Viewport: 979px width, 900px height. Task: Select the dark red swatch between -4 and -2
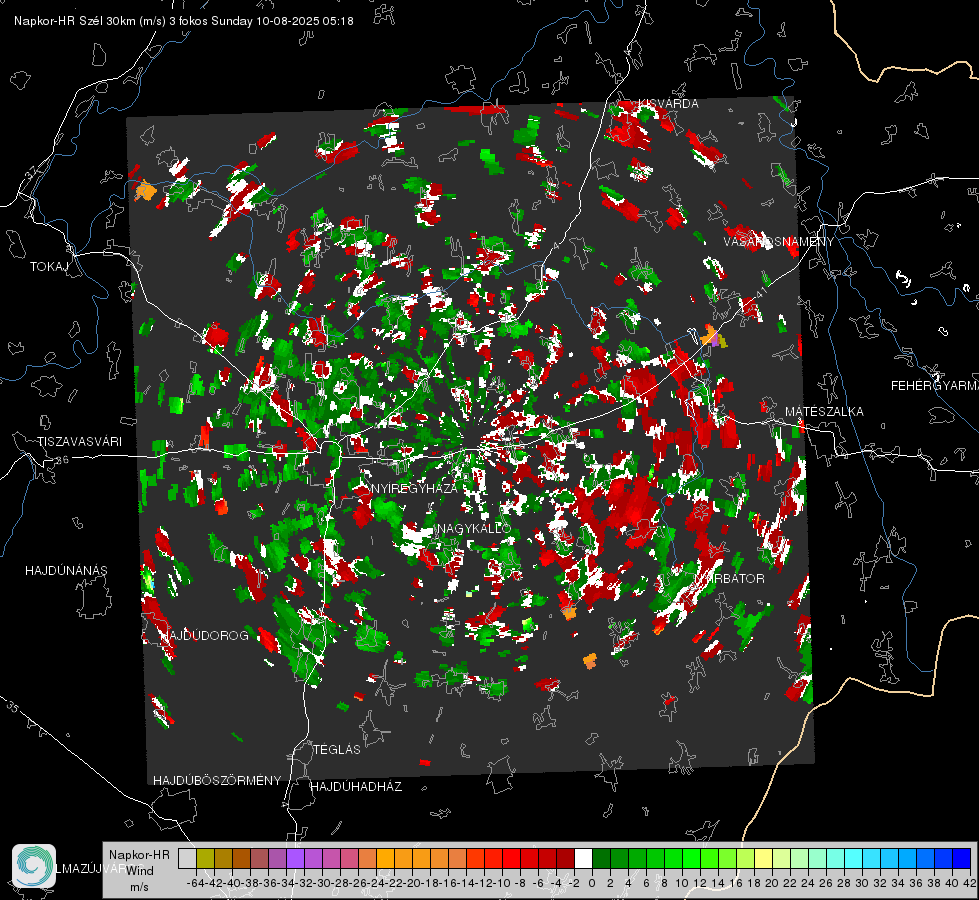click(x=565, y=858)
